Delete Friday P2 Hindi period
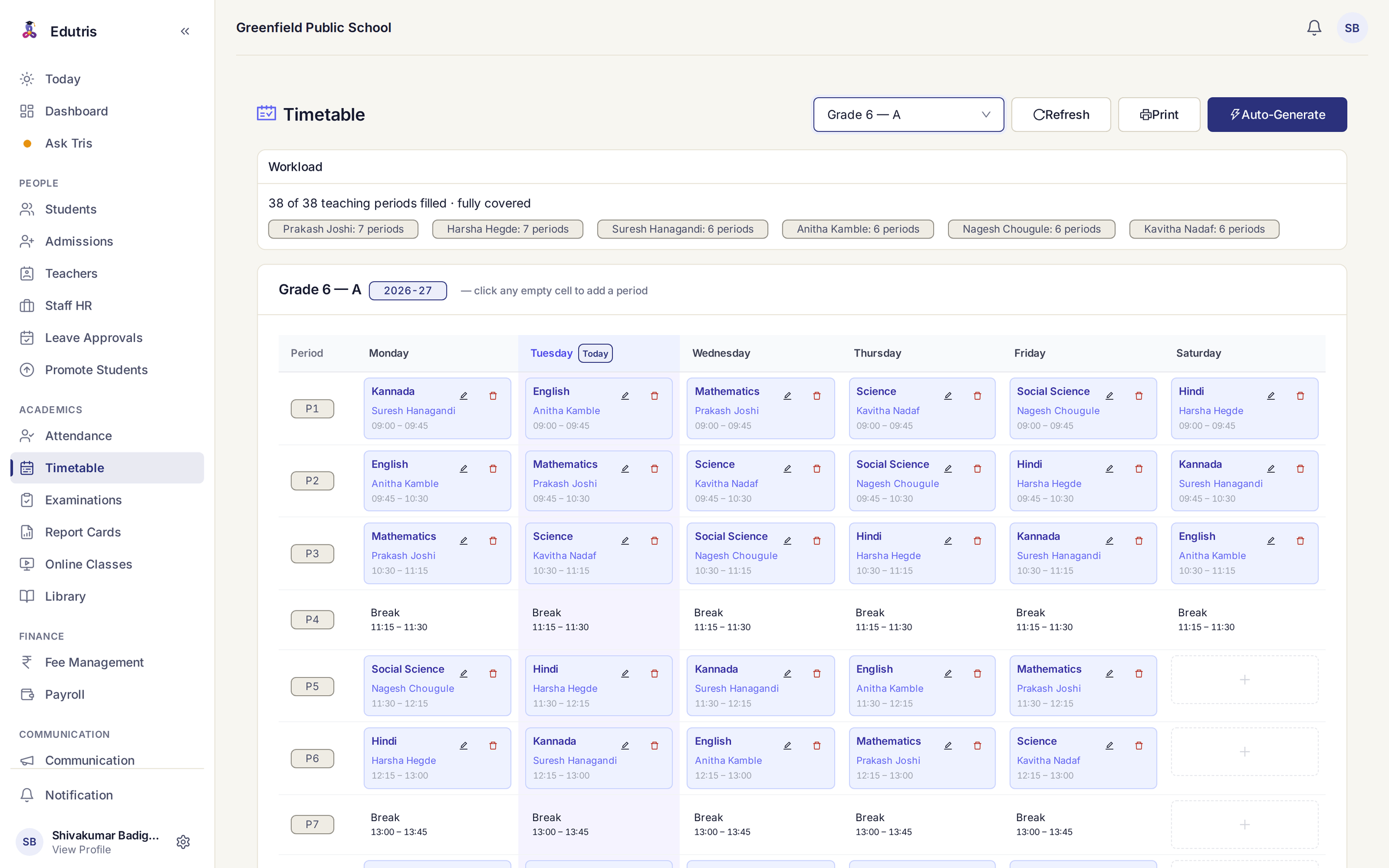The width and height of the screenshot is (1389, 868). pos(1139,469)
